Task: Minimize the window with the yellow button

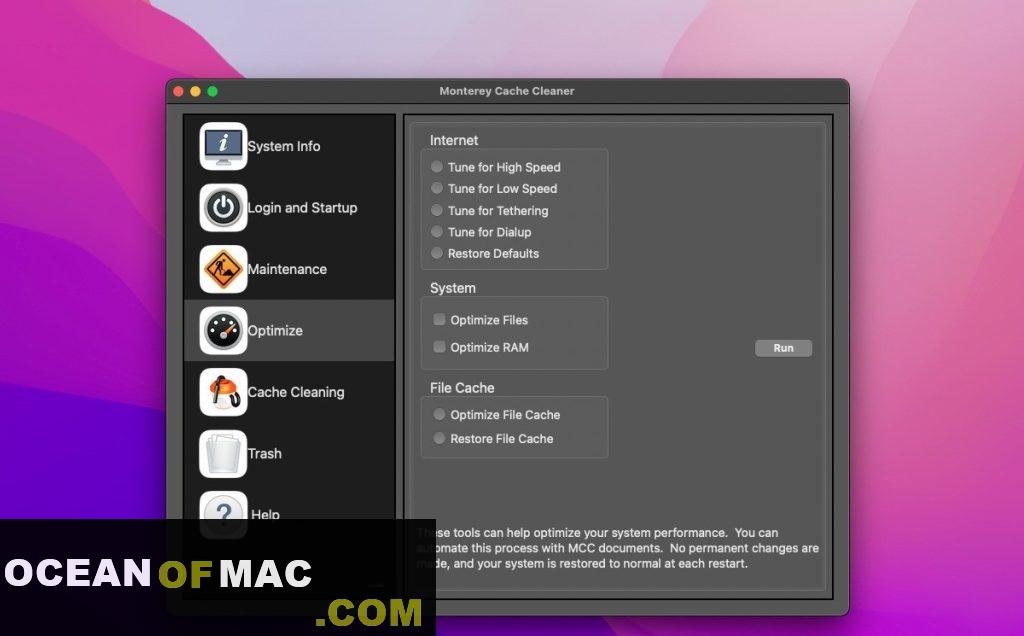Action: (195, 91)
